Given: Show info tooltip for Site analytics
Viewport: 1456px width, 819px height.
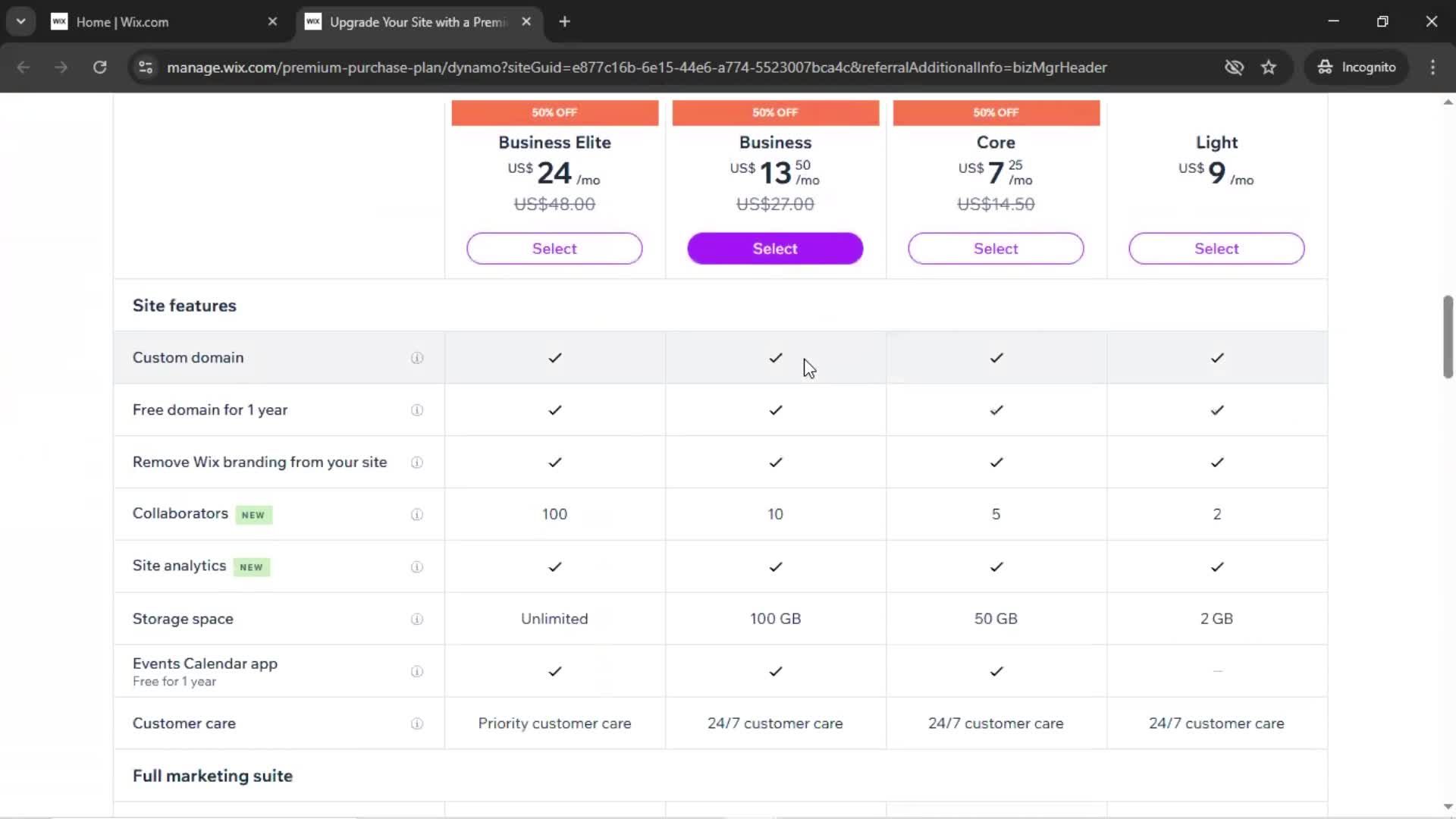Looking at the screenshot, I should coord(417,567).
